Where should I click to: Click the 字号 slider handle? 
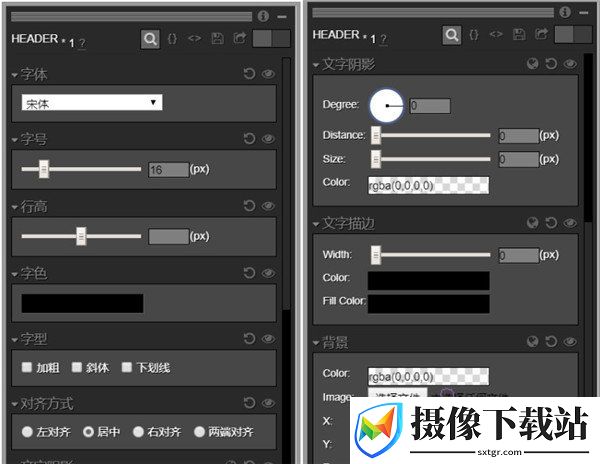click(x=44, y=169)
